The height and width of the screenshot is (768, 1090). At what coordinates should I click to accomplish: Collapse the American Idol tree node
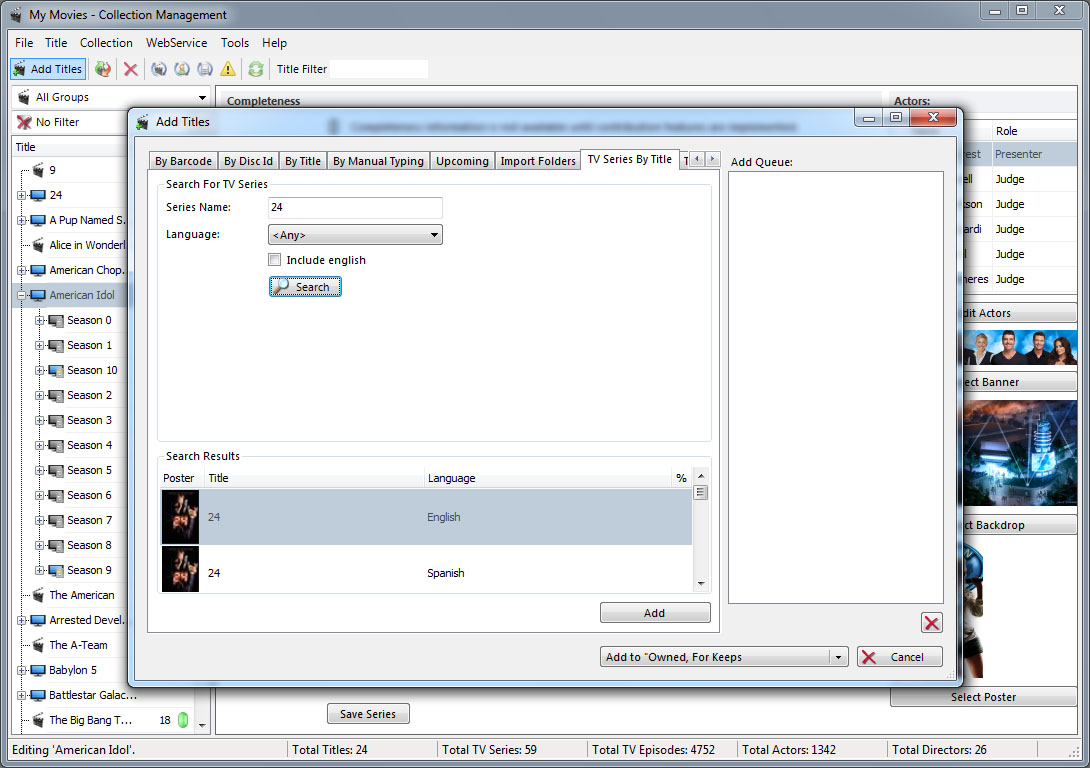(x=22, y=295)
